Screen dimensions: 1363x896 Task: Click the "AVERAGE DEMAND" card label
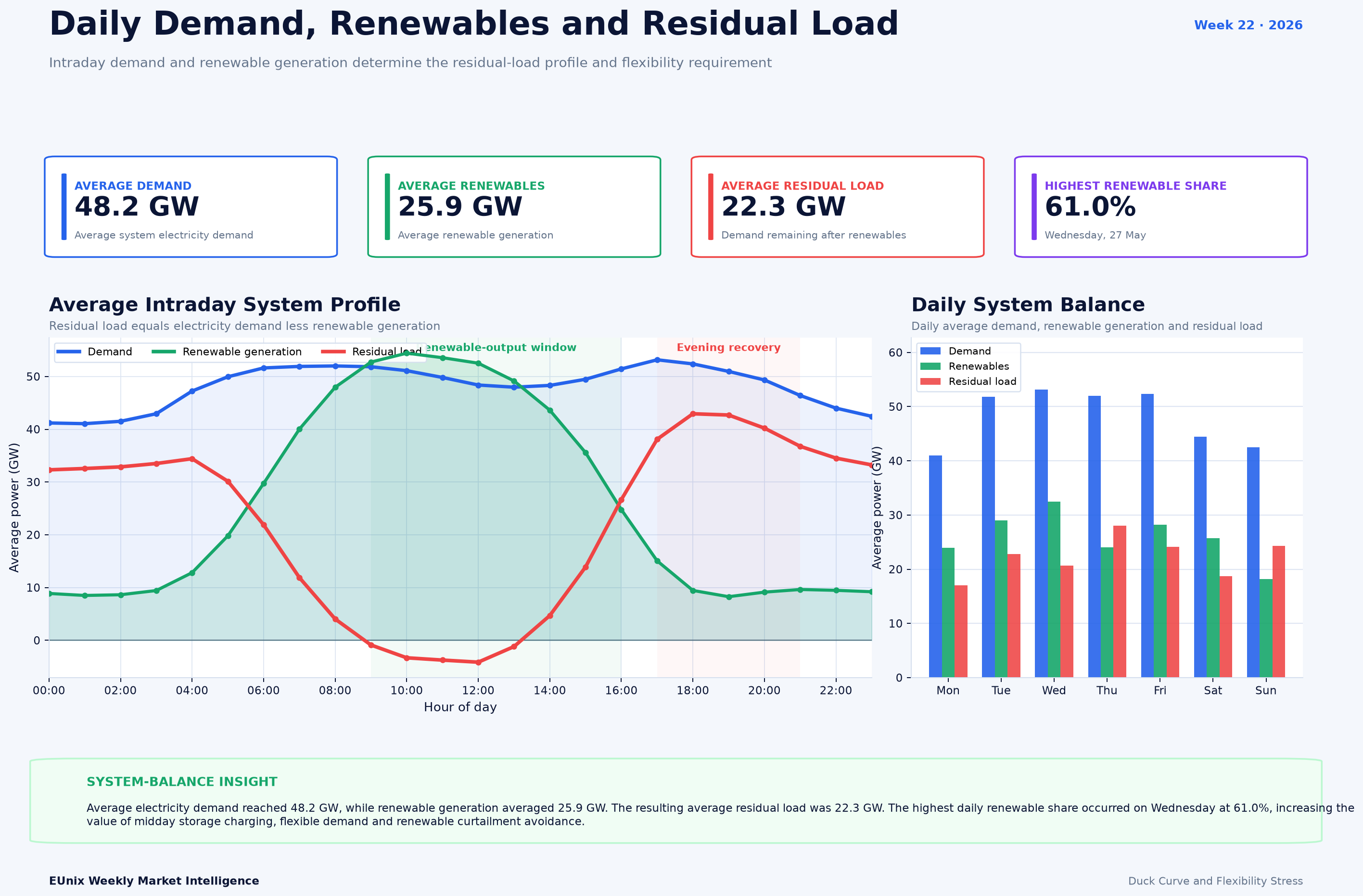pyautogui.click(x=133, y=186)
